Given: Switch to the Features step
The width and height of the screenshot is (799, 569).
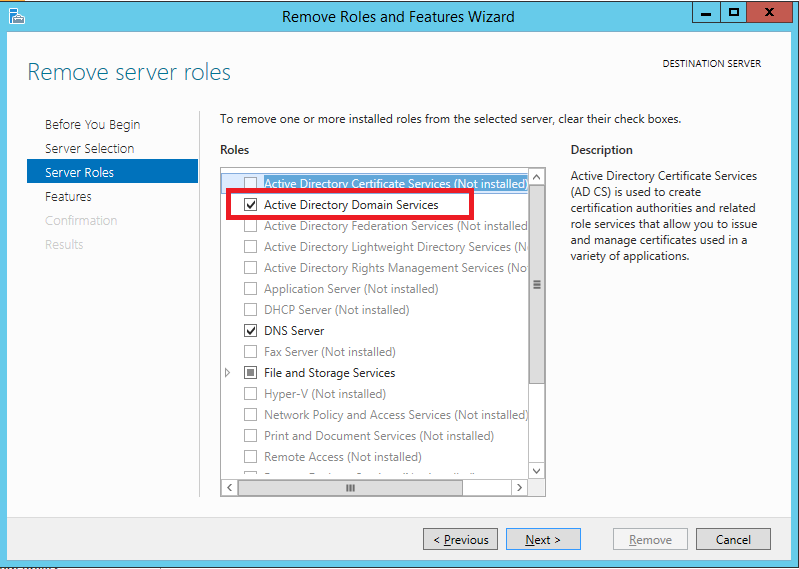Looking at the screenshot, I should [68, 197].
